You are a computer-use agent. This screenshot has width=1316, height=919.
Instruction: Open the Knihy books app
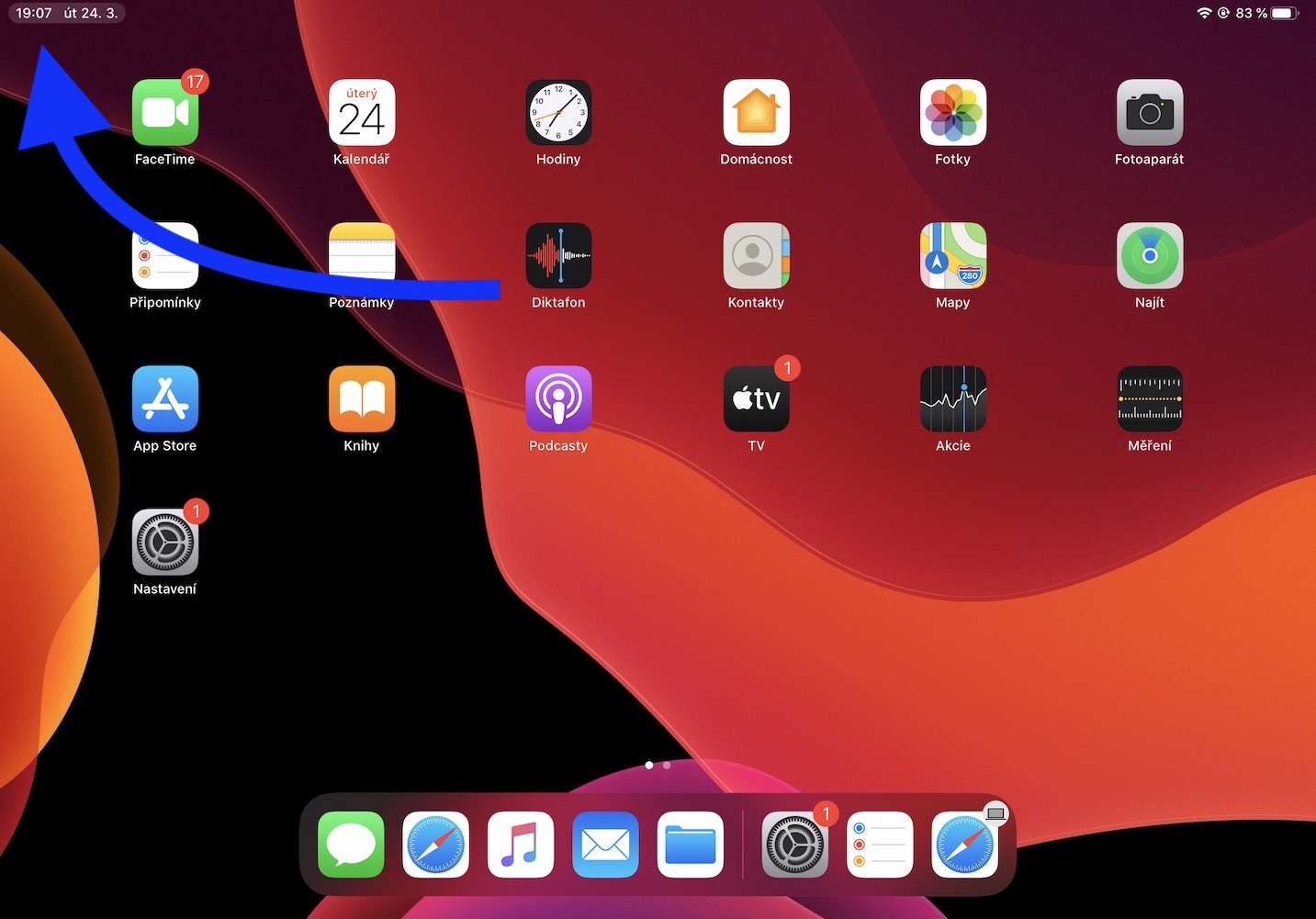362,399
